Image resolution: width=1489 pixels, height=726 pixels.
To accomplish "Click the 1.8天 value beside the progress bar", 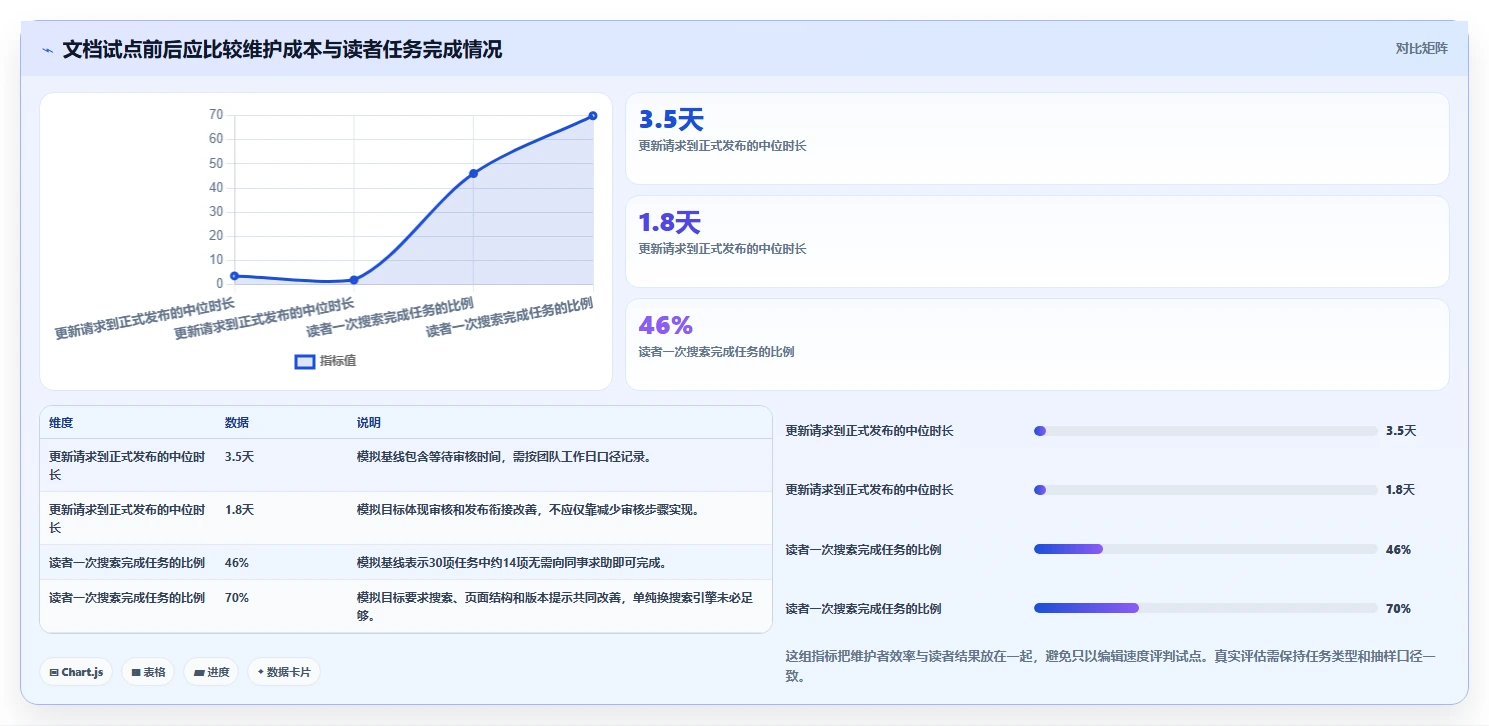I will (x=1401, y=490).
